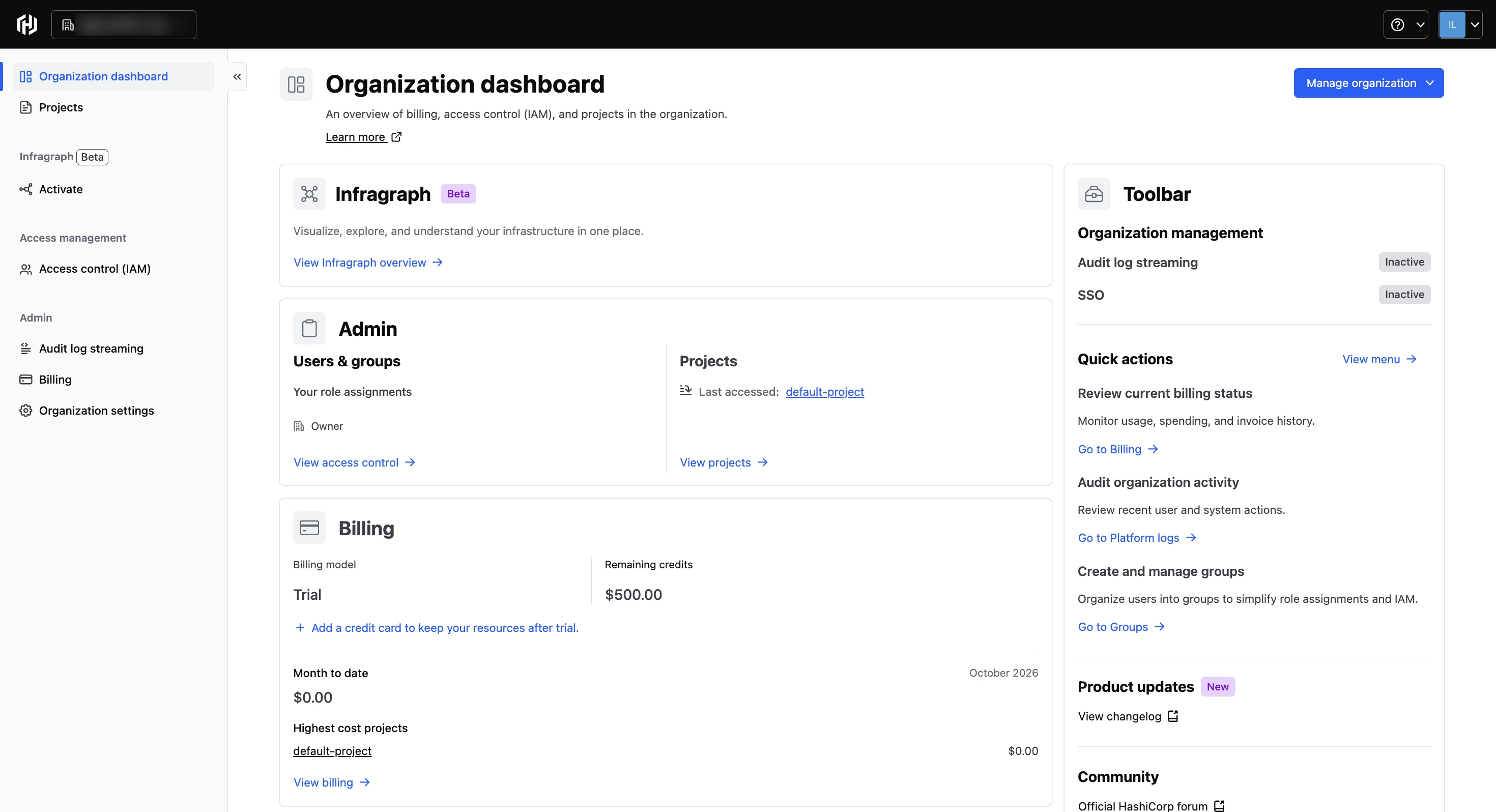
Task: Click the Organization dashboard sidebar icon
Action: [x=25, y=77]
